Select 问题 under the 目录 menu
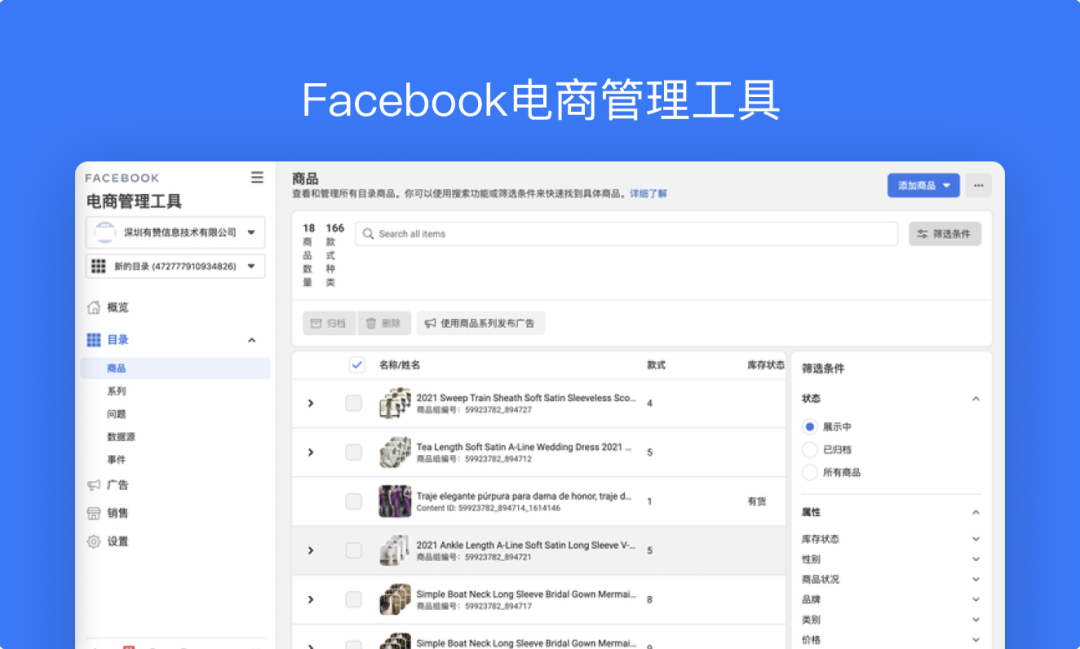The image size is (1080, 649). click(x=116, y=414)
